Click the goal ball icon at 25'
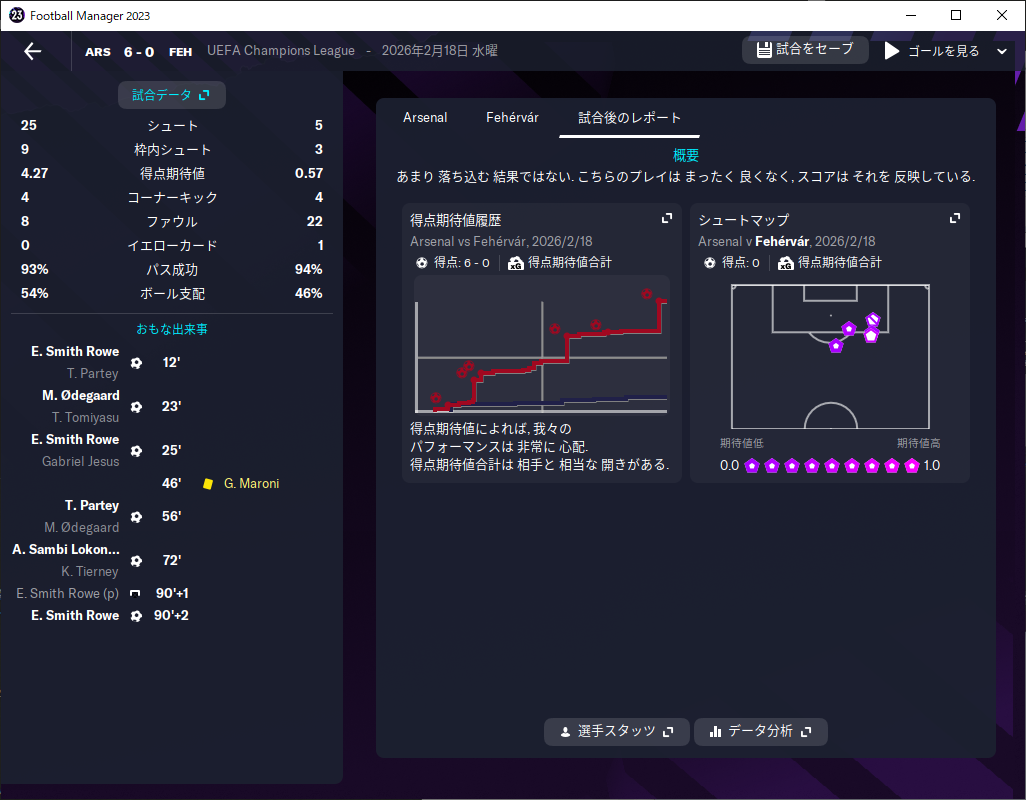1026x800 pixels. (x=136, y=451)
